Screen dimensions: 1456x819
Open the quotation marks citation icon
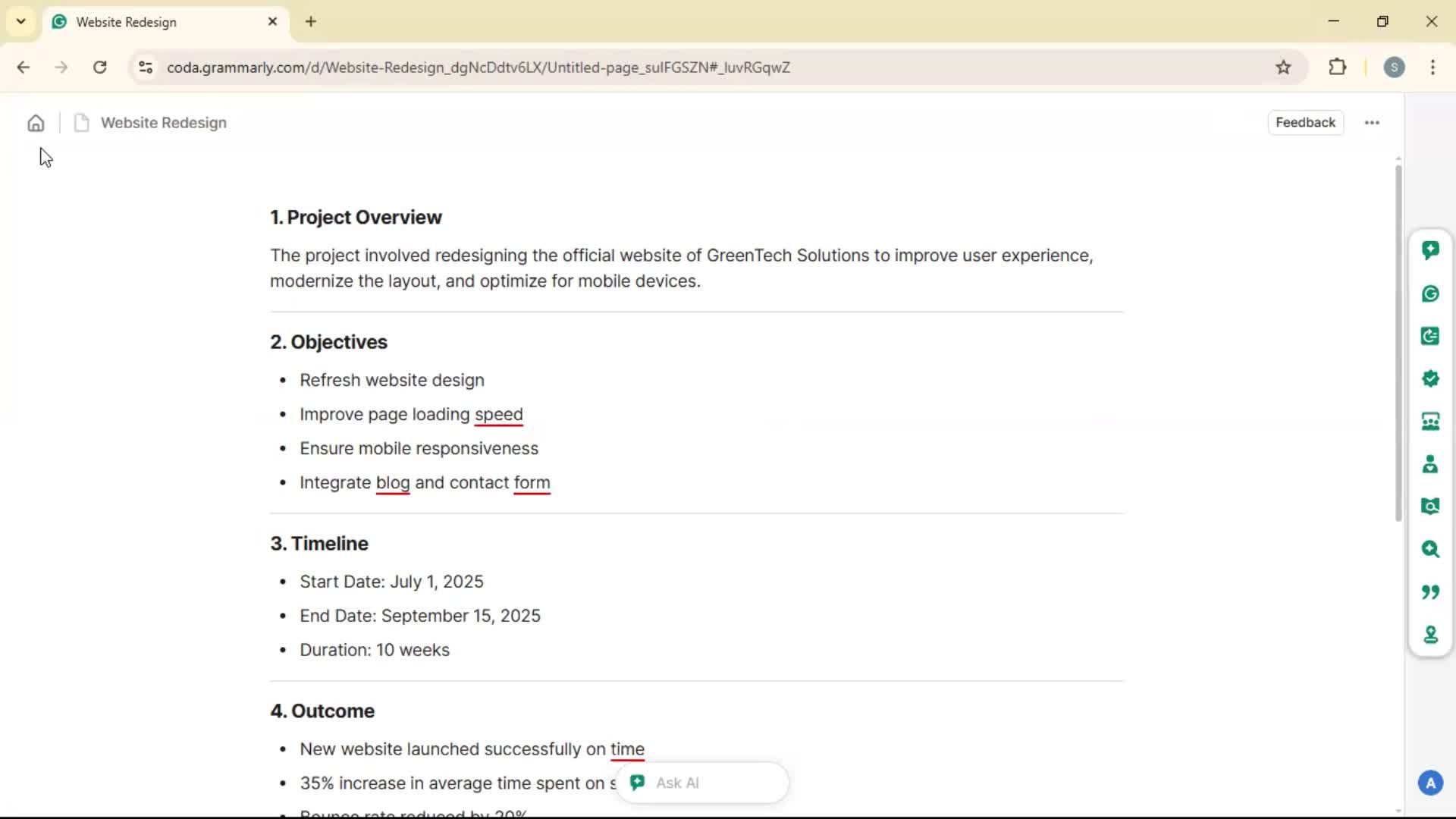point(1430,591)
